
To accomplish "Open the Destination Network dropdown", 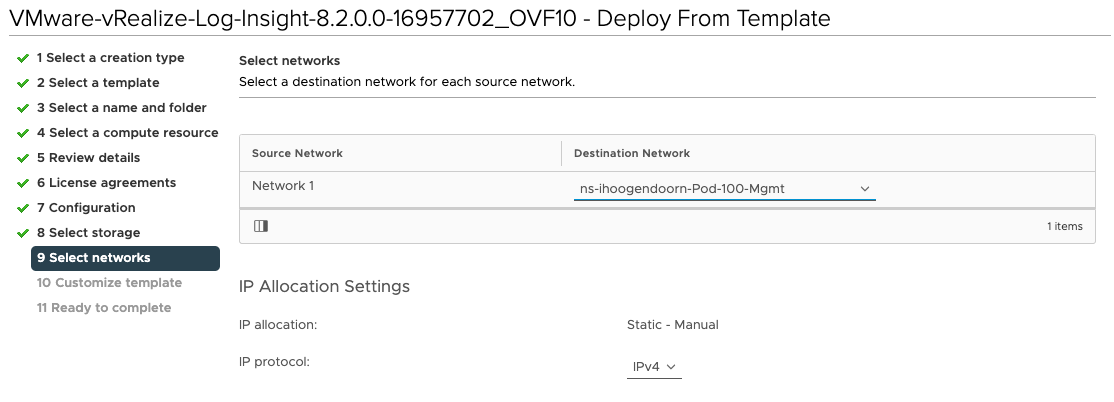I will (724, 188).
